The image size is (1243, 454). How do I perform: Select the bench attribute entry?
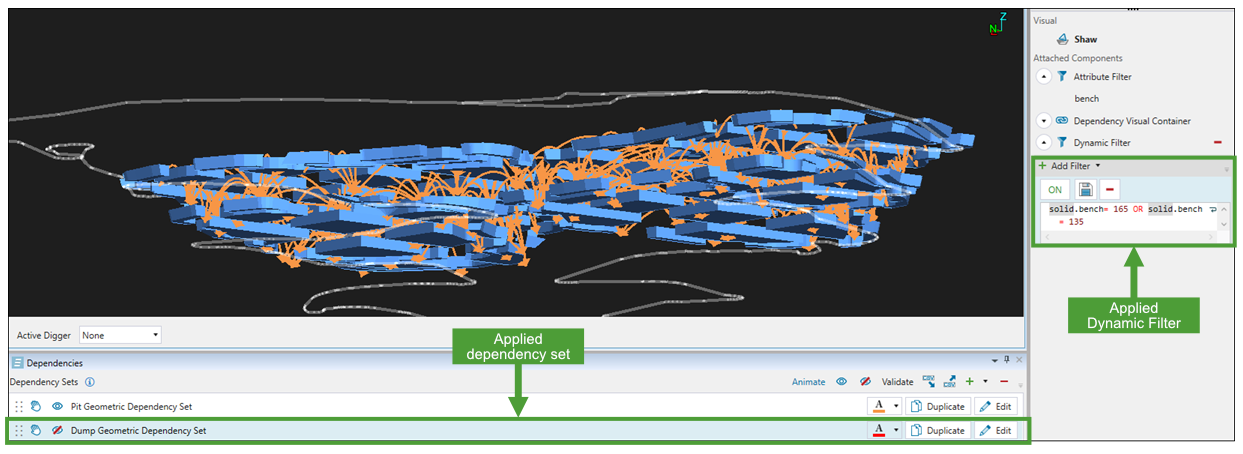[1087, 98]
